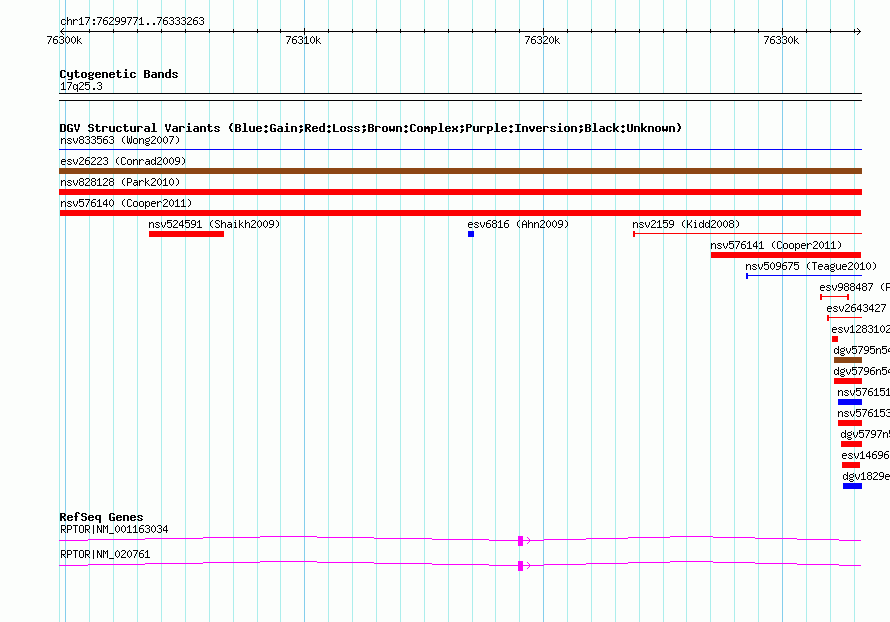
Task: Click the dgv5795n54 variant label
Action: click(862, 350)
